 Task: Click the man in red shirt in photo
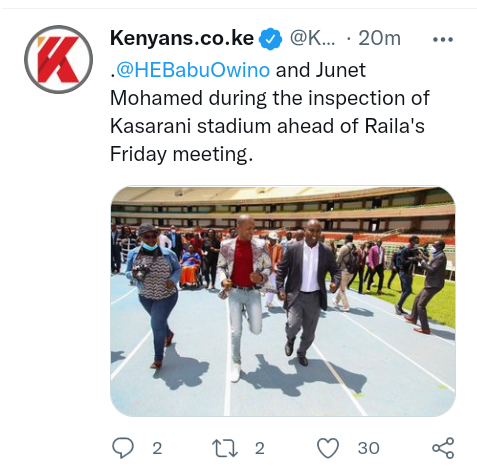(x=244, y=297)
